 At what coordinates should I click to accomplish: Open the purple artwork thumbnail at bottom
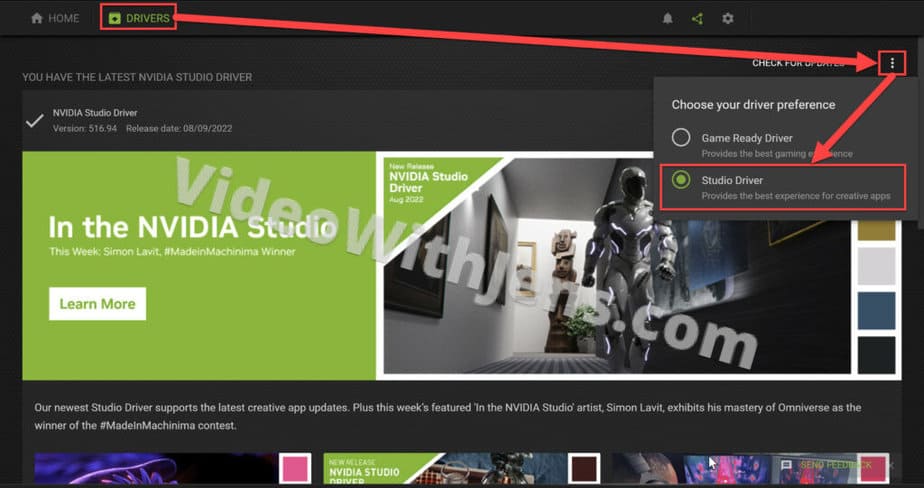(156, 469)
